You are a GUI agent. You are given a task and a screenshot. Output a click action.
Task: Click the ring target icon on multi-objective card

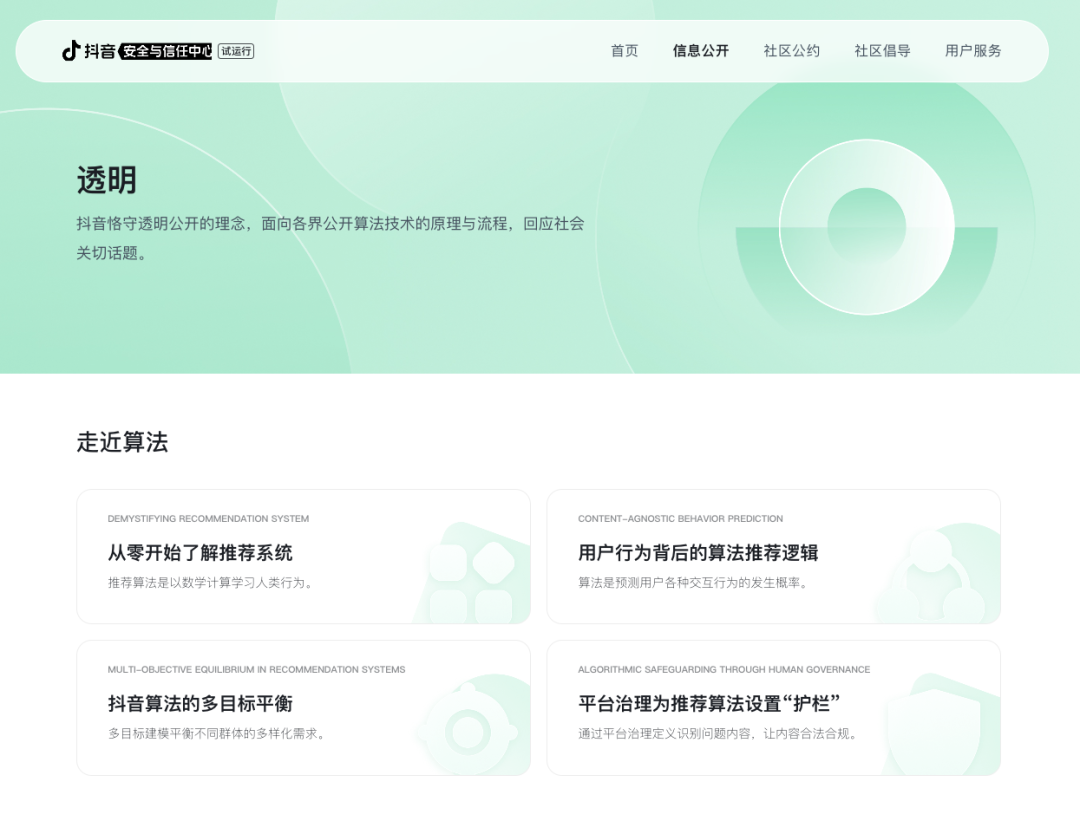(468, 731)
